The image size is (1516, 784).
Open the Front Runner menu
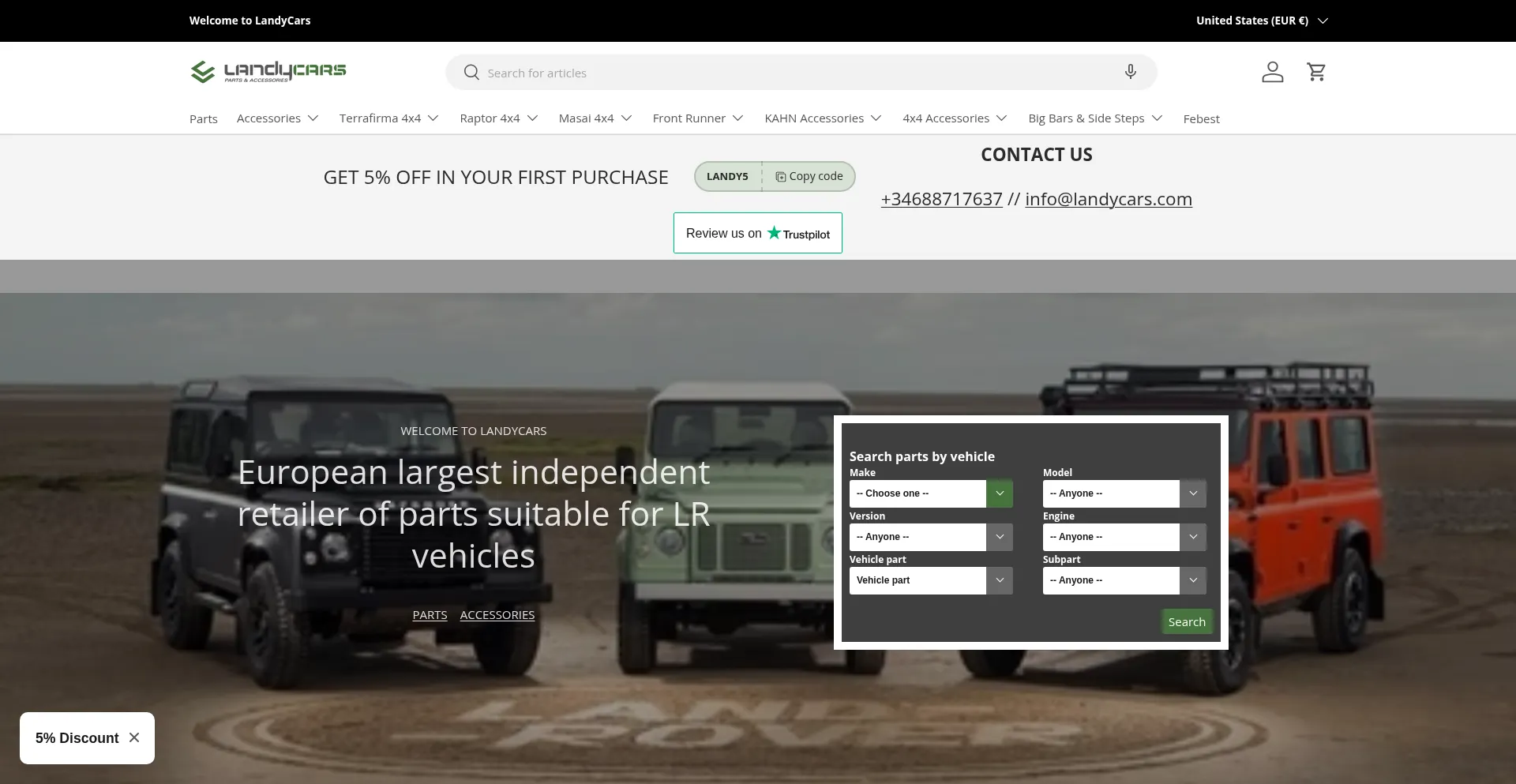(697, 118)
